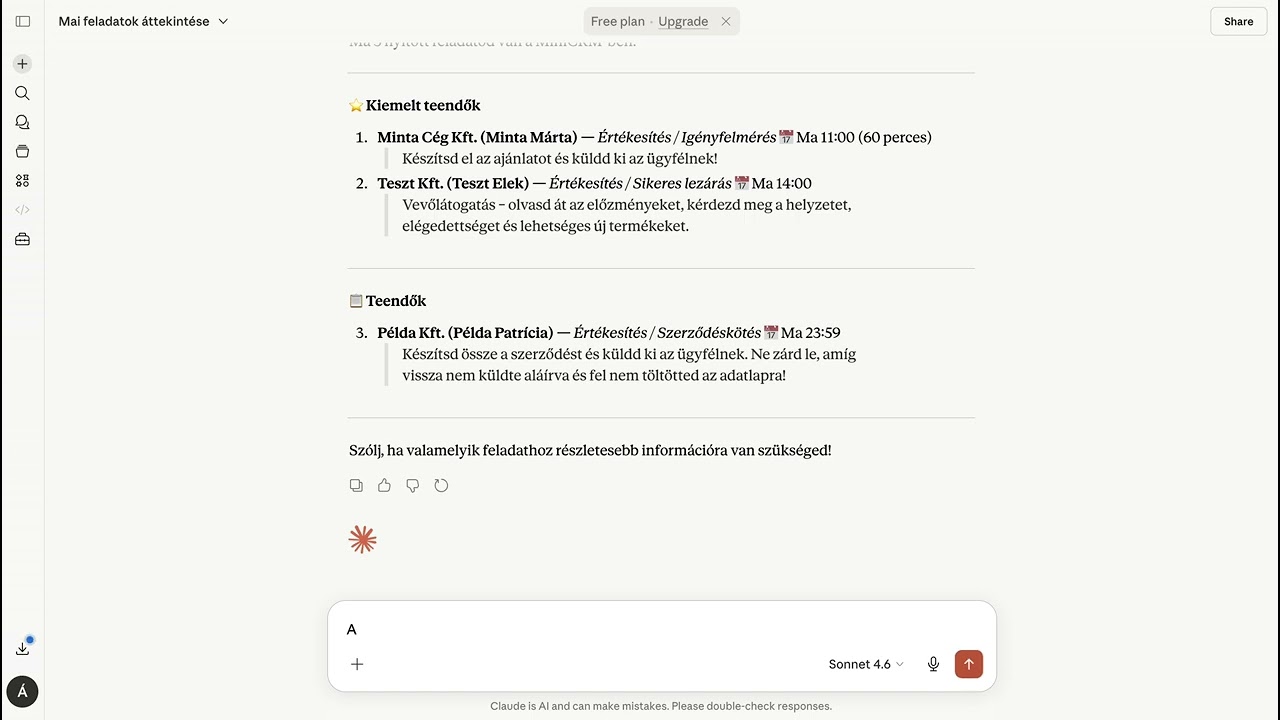The height and width of the screenshot is (720, 1280).
Task: Copy the response with copy icon
Action: pyautogui.click(x=356, y=485)
